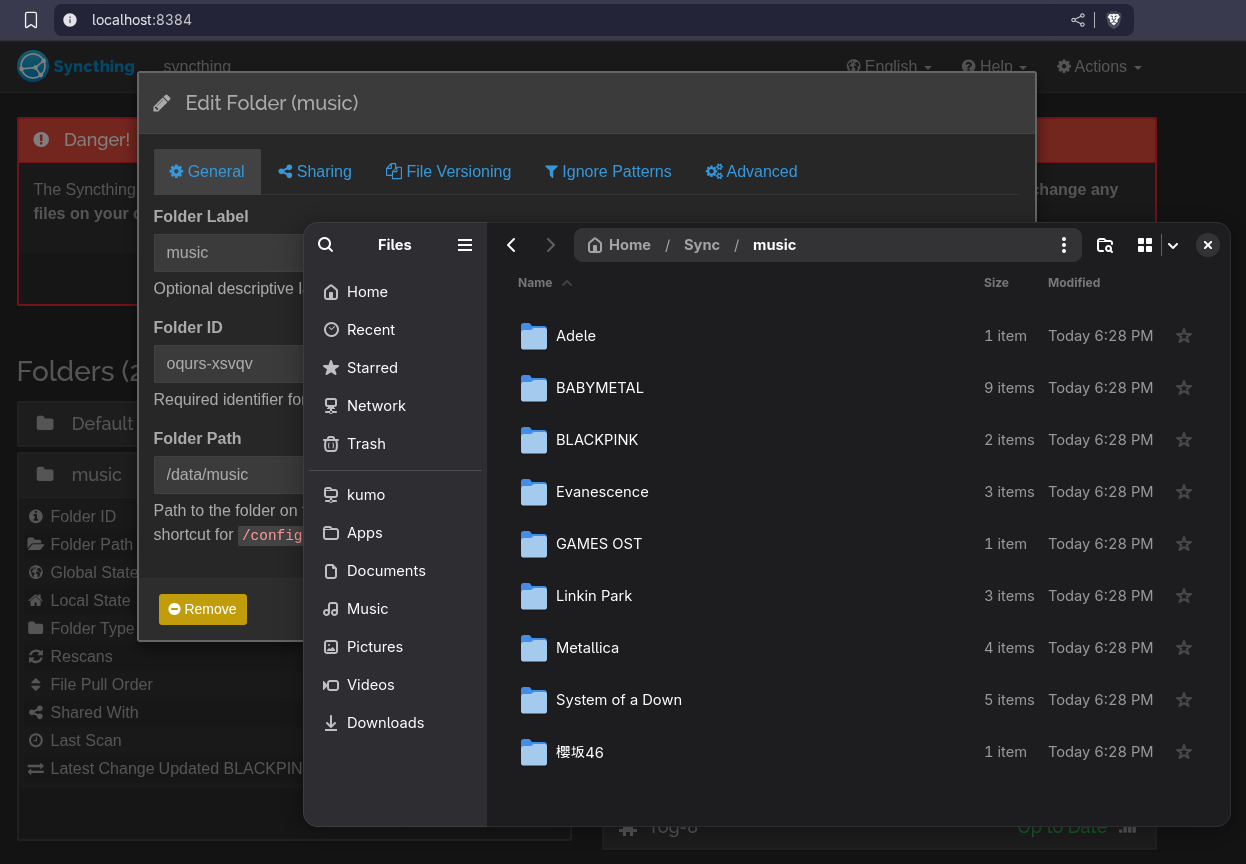Click the Folder Path input field
Image resolution: width=1246 pixels, height=864 pixels.
click(229, 475)
